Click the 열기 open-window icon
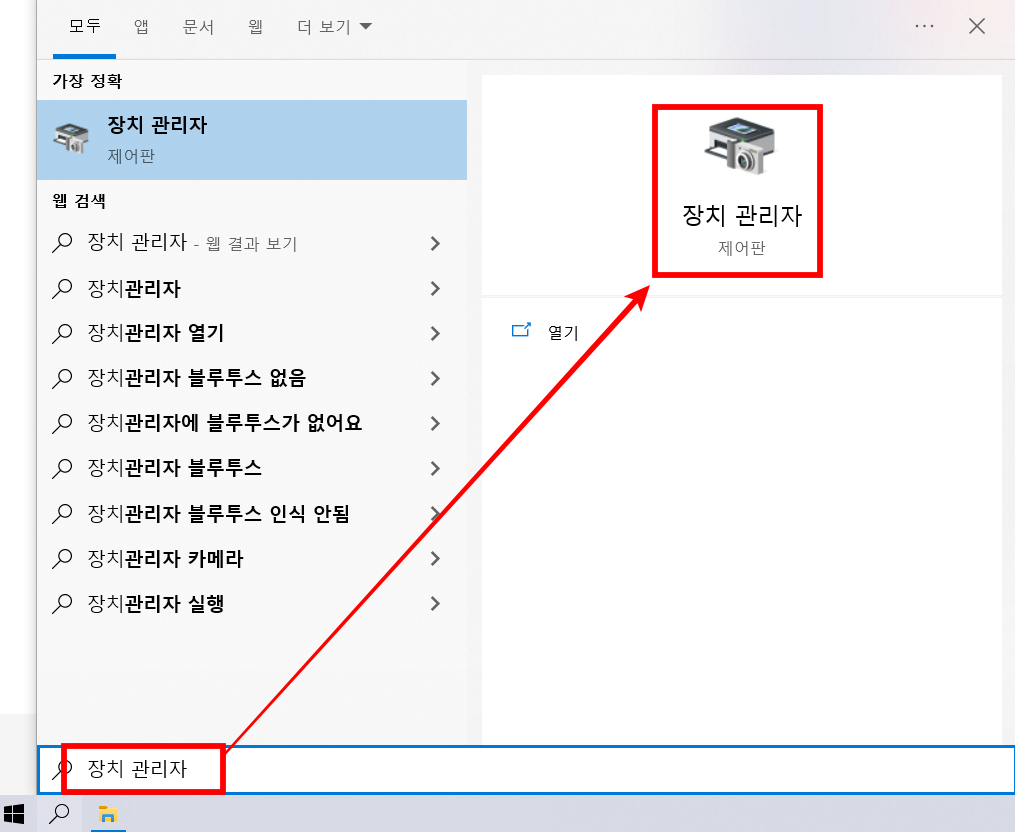Screen dimensions: 1015x832 521,331
